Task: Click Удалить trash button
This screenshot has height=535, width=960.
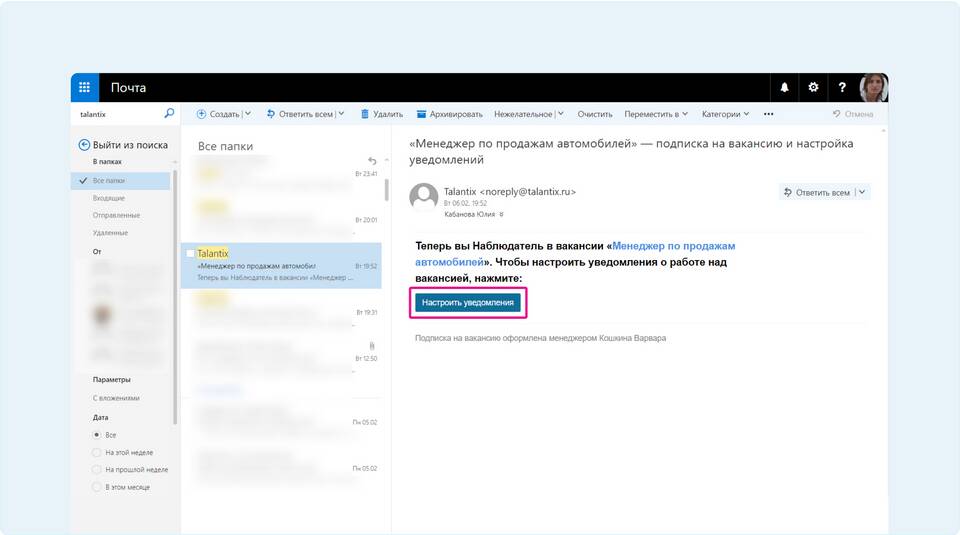Action: [381, 114]
